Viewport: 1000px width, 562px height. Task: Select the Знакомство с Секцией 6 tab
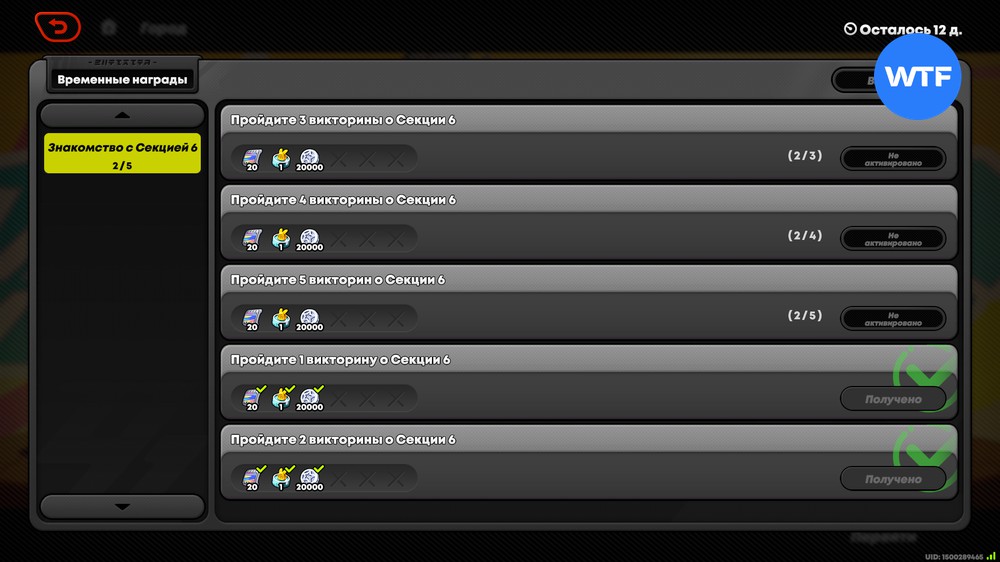122,153
